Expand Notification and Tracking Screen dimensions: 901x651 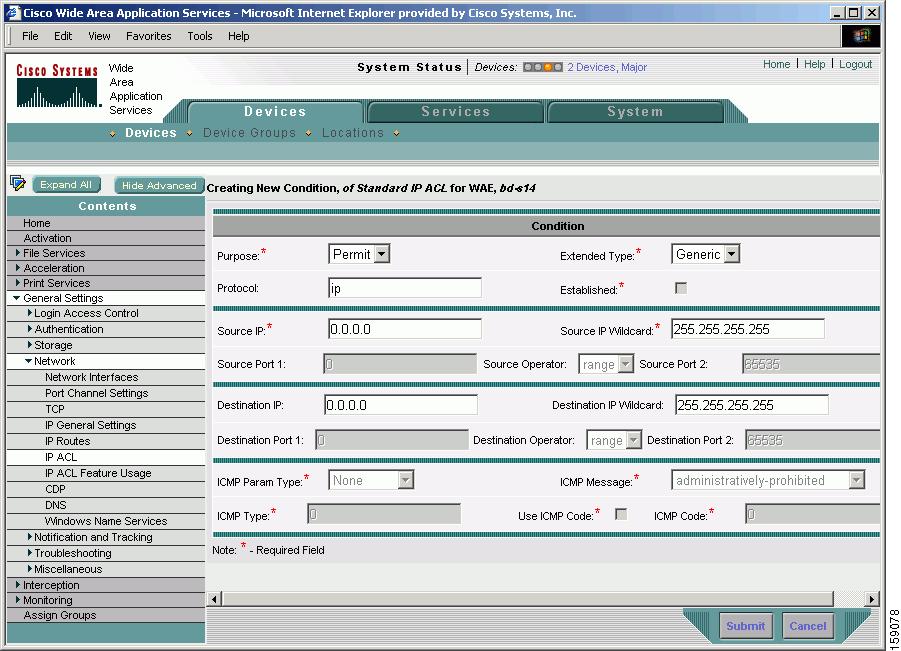pos(30,537)
